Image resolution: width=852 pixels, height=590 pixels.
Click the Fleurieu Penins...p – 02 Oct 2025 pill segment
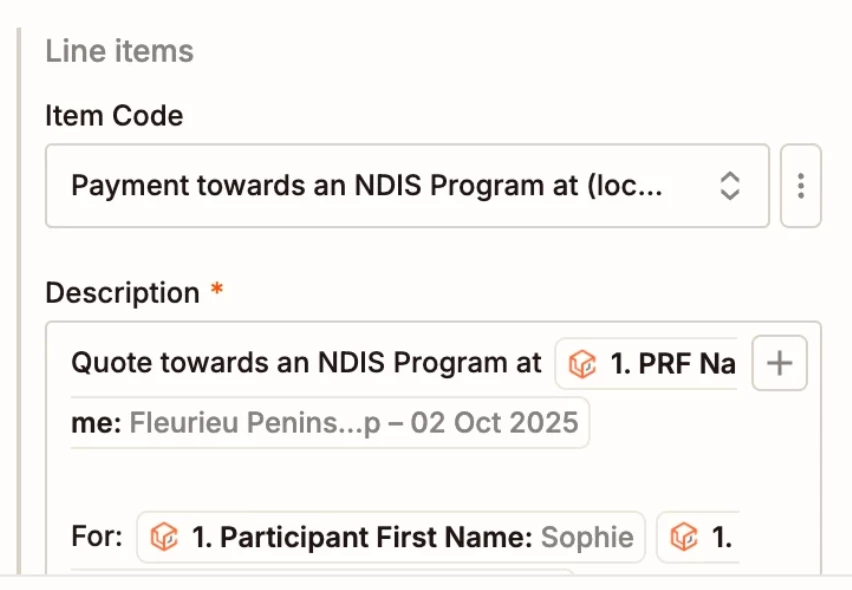[330, 423]
